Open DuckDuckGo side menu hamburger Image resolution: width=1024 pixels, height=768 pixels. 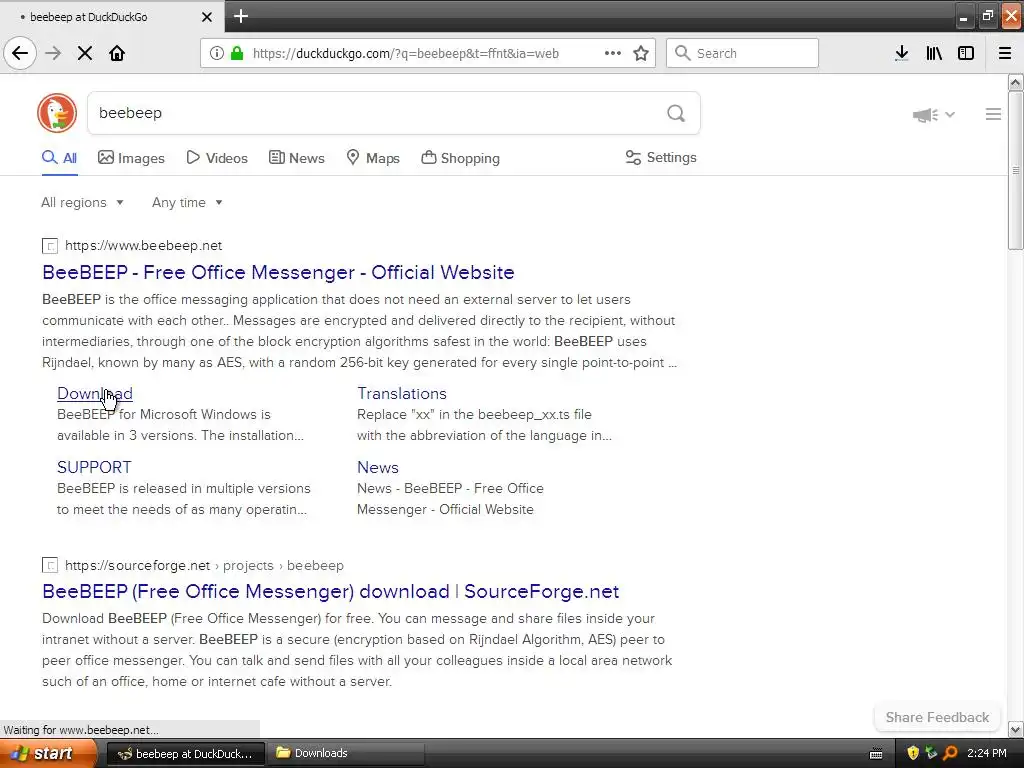pyautogui.click(x=993, y=114)
